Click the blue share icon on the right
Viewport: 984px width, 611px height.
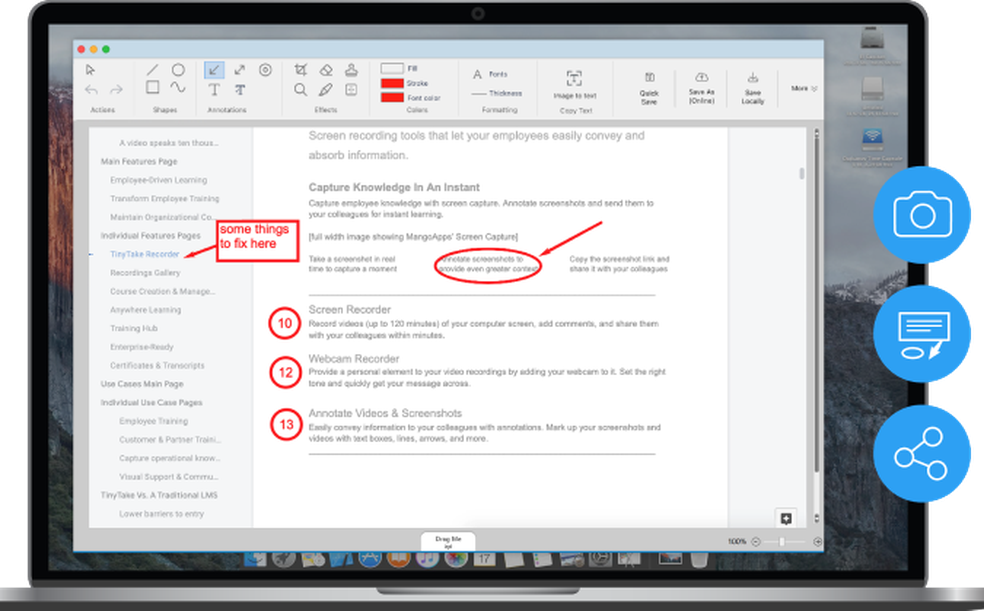point(921,453)
